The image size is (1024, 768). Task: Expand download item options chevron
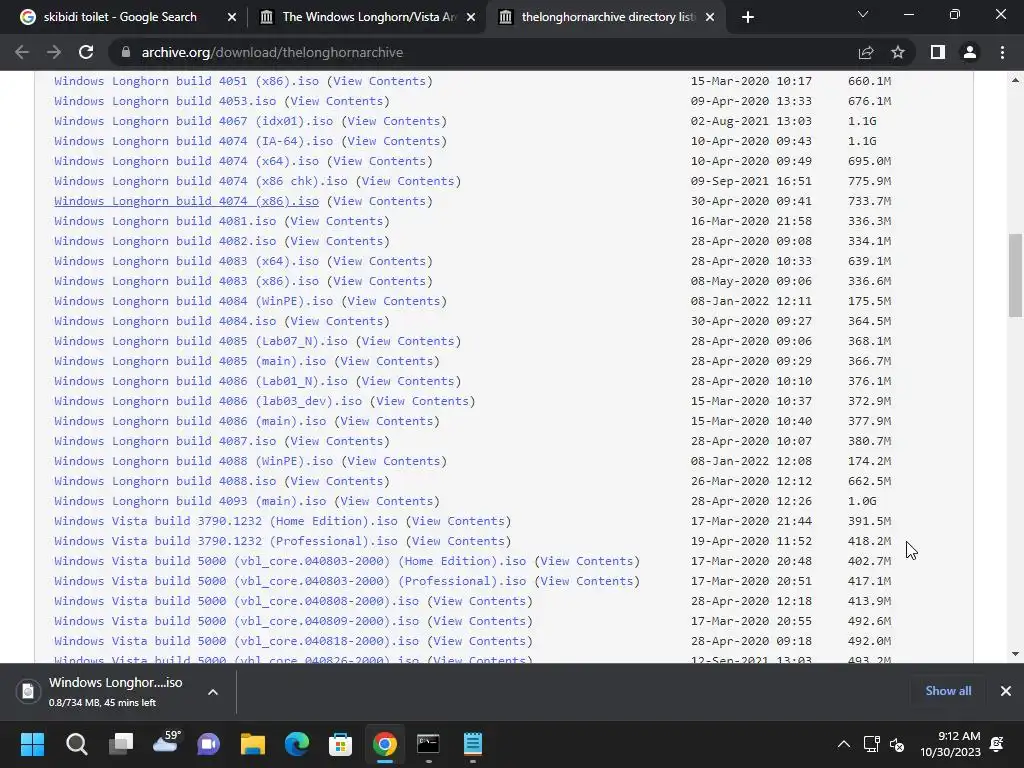click(212, 692)
